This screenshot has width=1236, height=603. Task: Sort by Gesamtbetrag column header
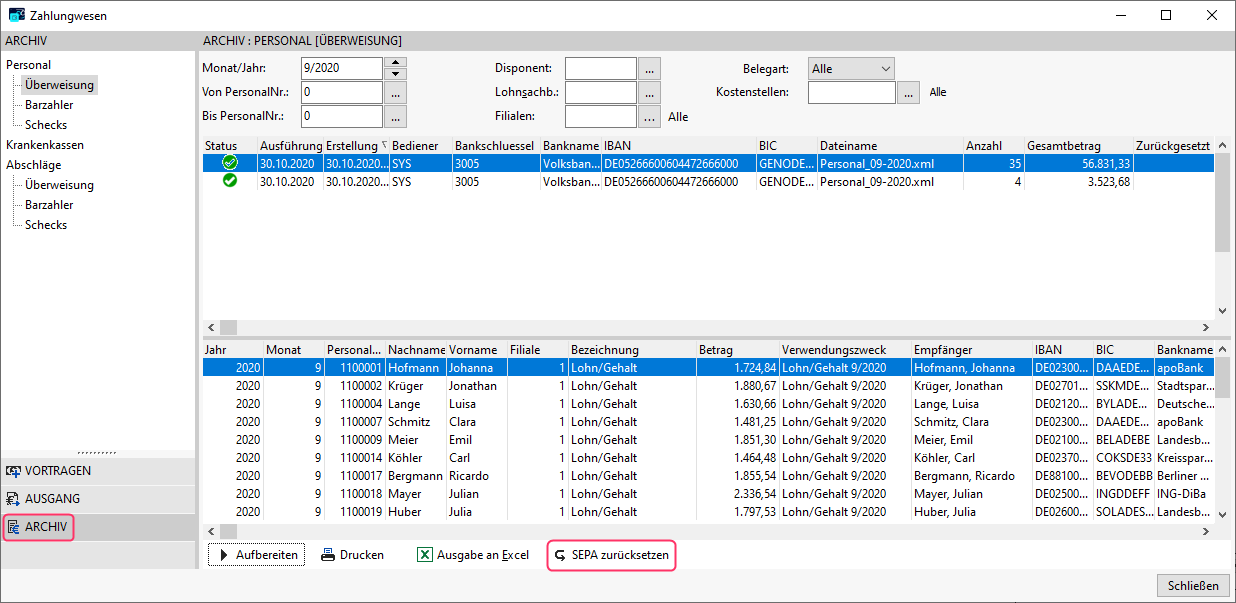tap(1078, 146)
